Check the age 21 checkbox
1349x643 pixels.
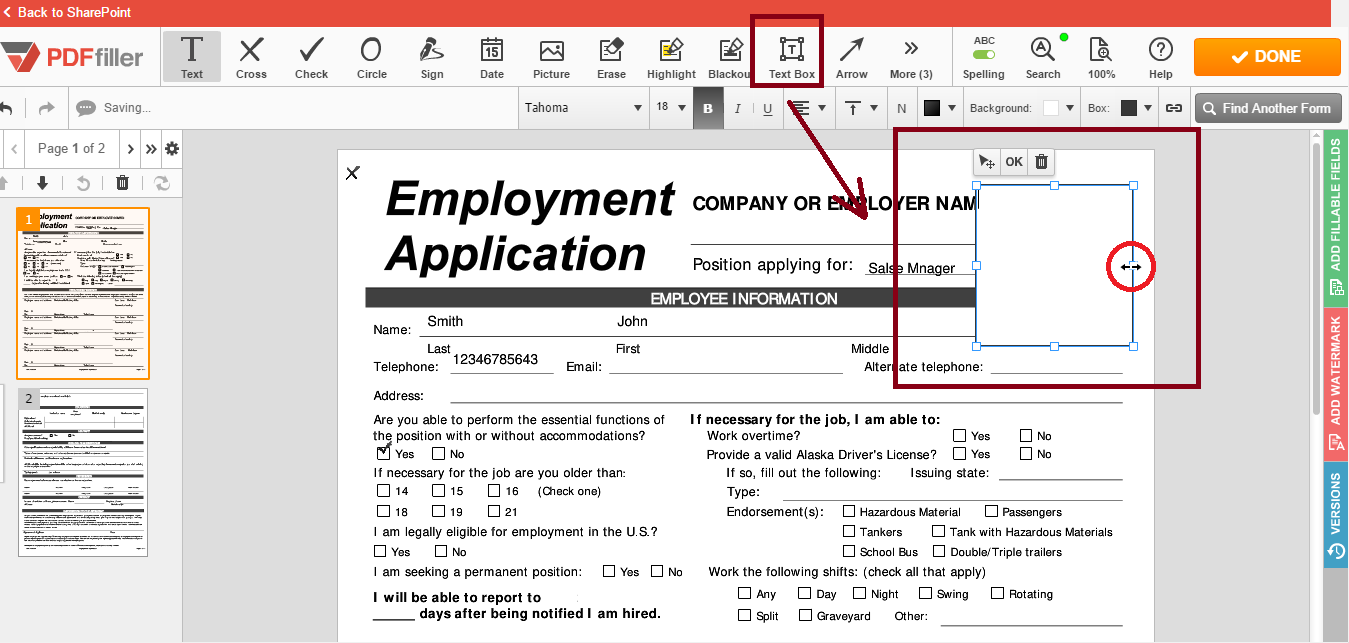click(x=494, y=511)
